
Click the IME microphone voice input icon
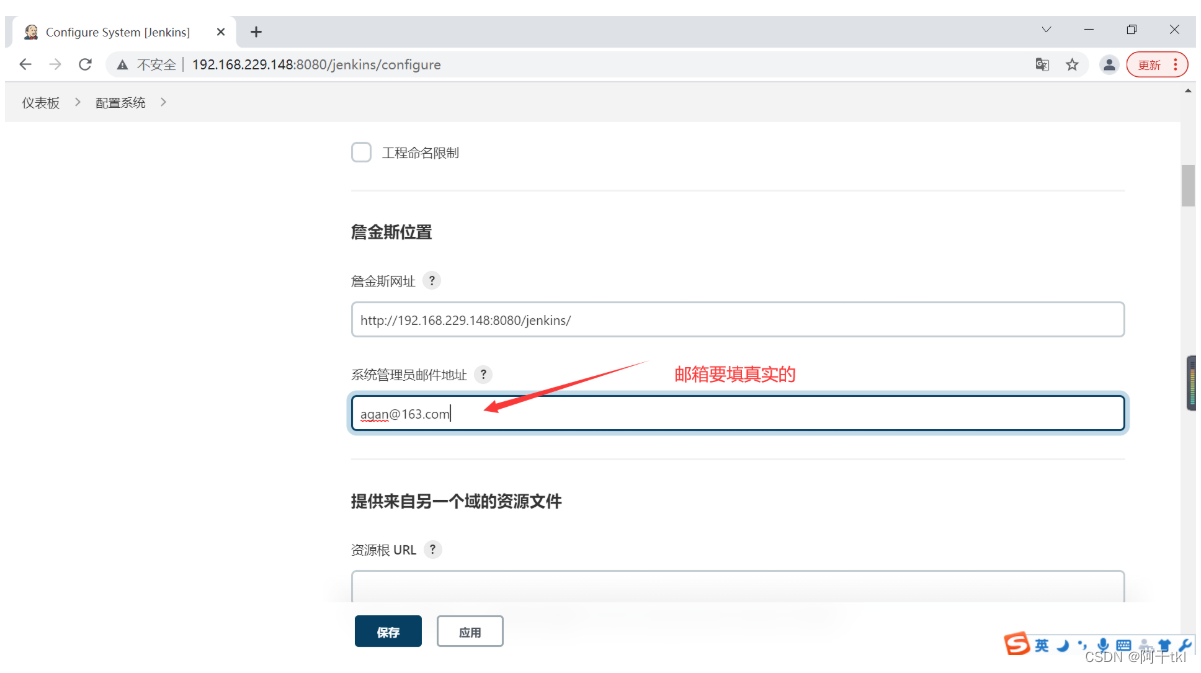[1103, 646]
